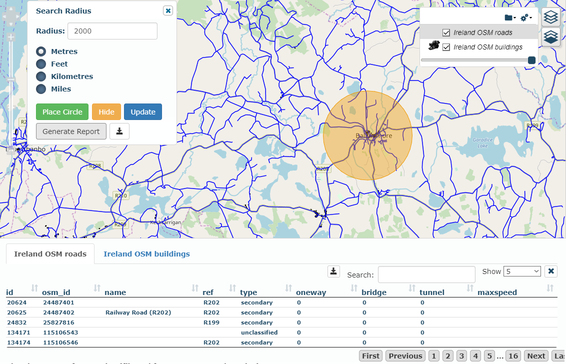
Task: Click the base layers icon below layer switcher
Action: (551, 37)
